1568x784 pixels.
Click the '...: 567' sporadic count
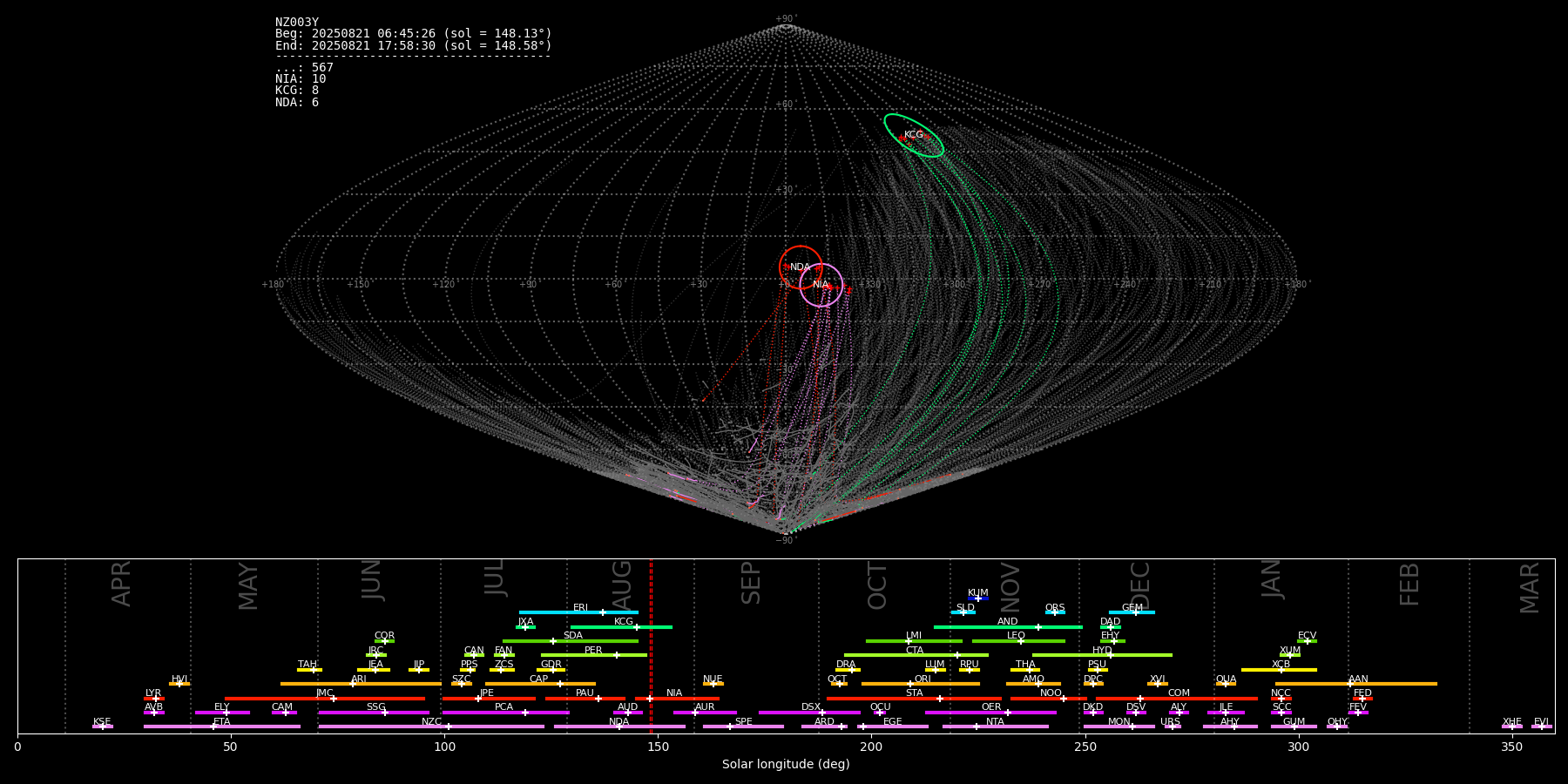(304, 68)
